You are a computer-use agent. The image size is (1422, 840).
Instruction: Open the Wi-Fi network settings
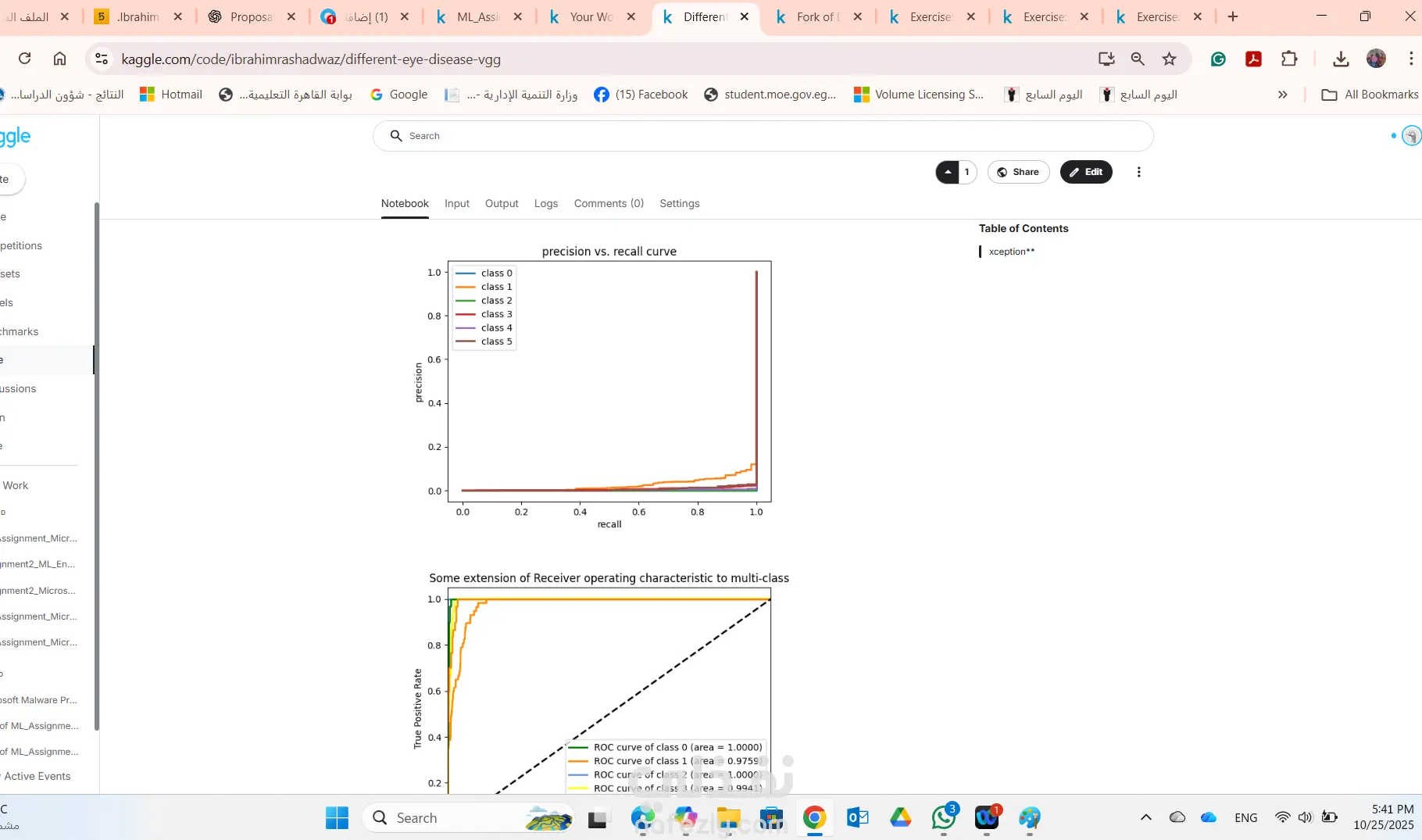coord(1282,817)
